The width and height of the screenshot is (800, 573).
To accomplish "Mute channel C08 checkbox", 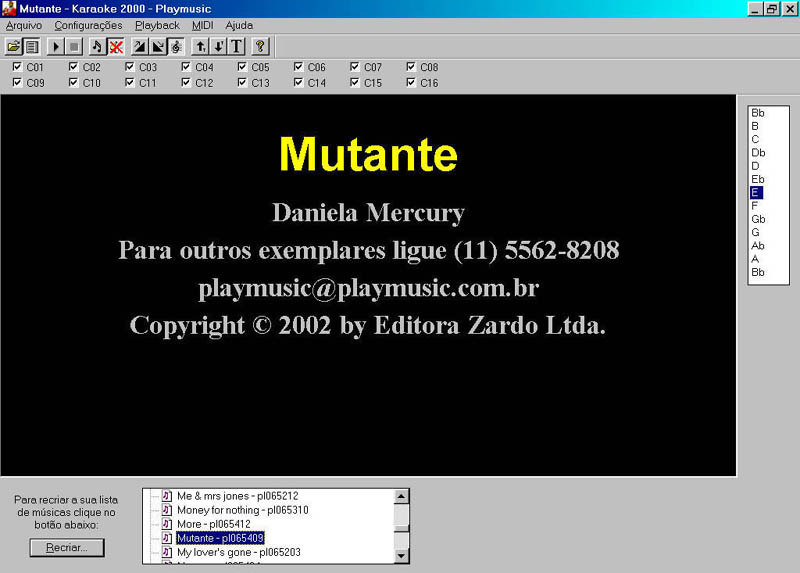I will pyautogui.click(x=411, y=66).
